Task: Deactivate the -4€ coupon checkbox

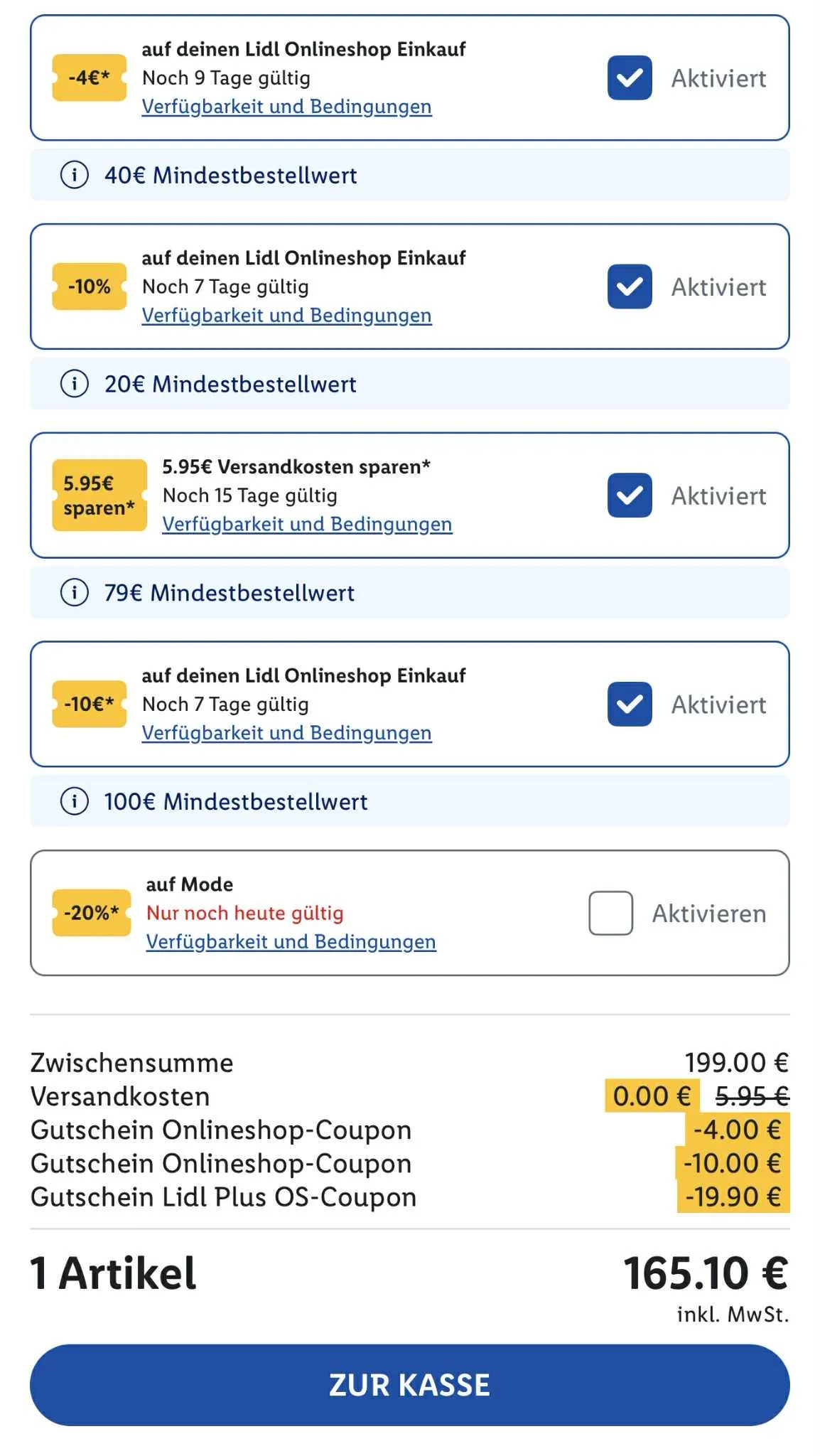Action: point(628,78)
